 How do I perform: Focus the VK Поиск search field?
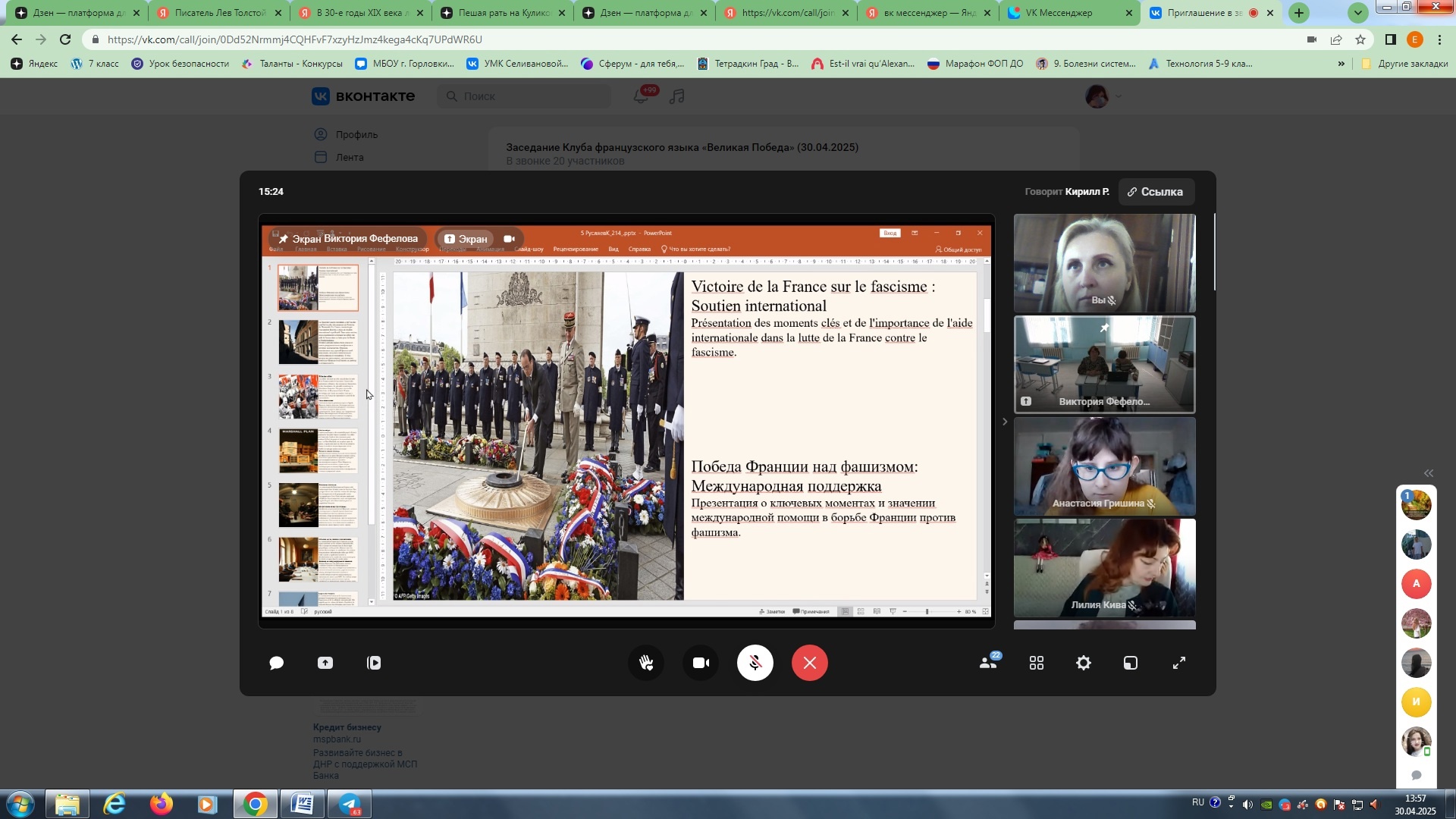(x=524, y=96)
